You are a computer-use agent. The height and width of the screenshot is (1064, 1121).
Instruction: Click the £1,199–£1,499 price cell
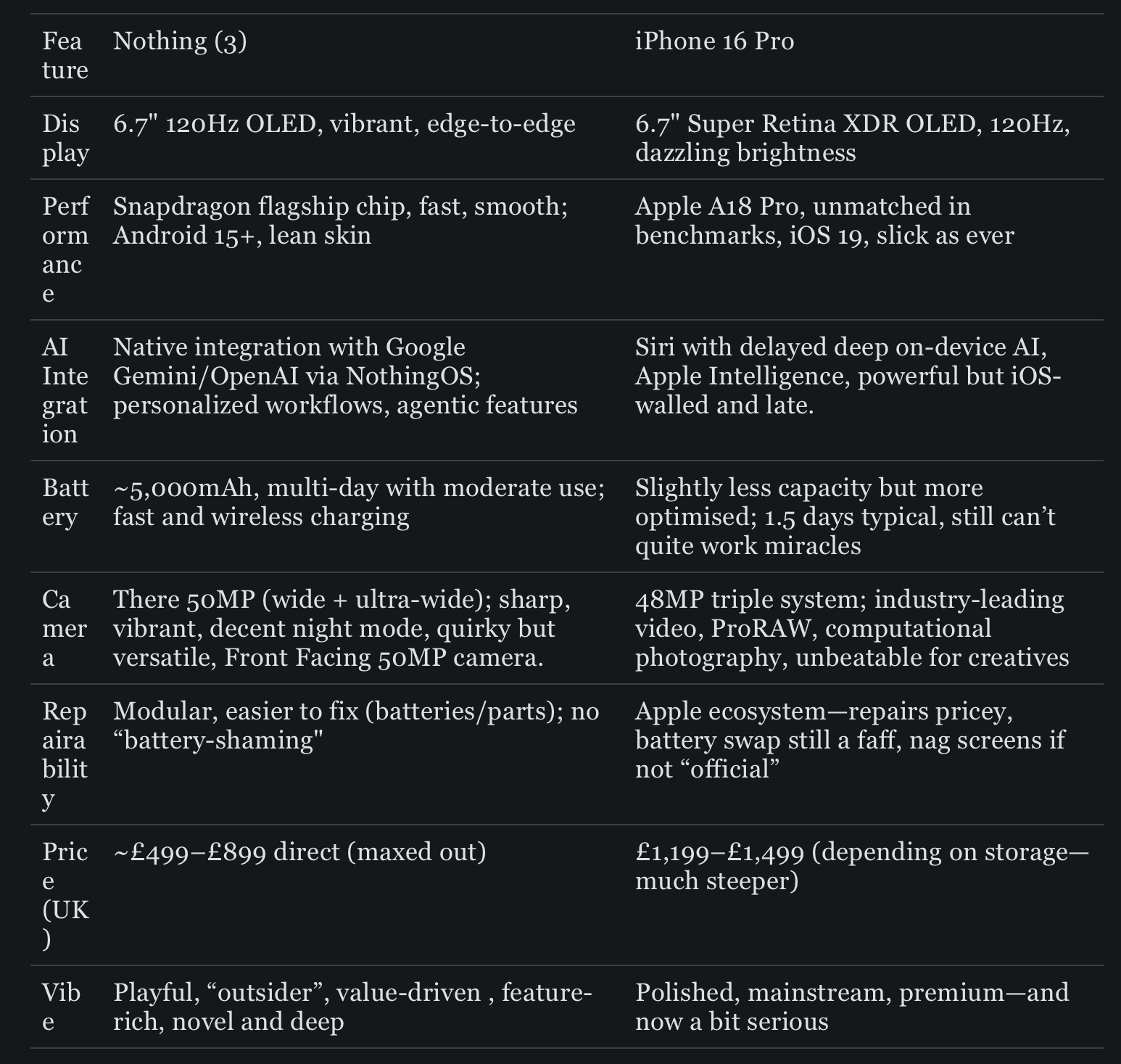861,866
